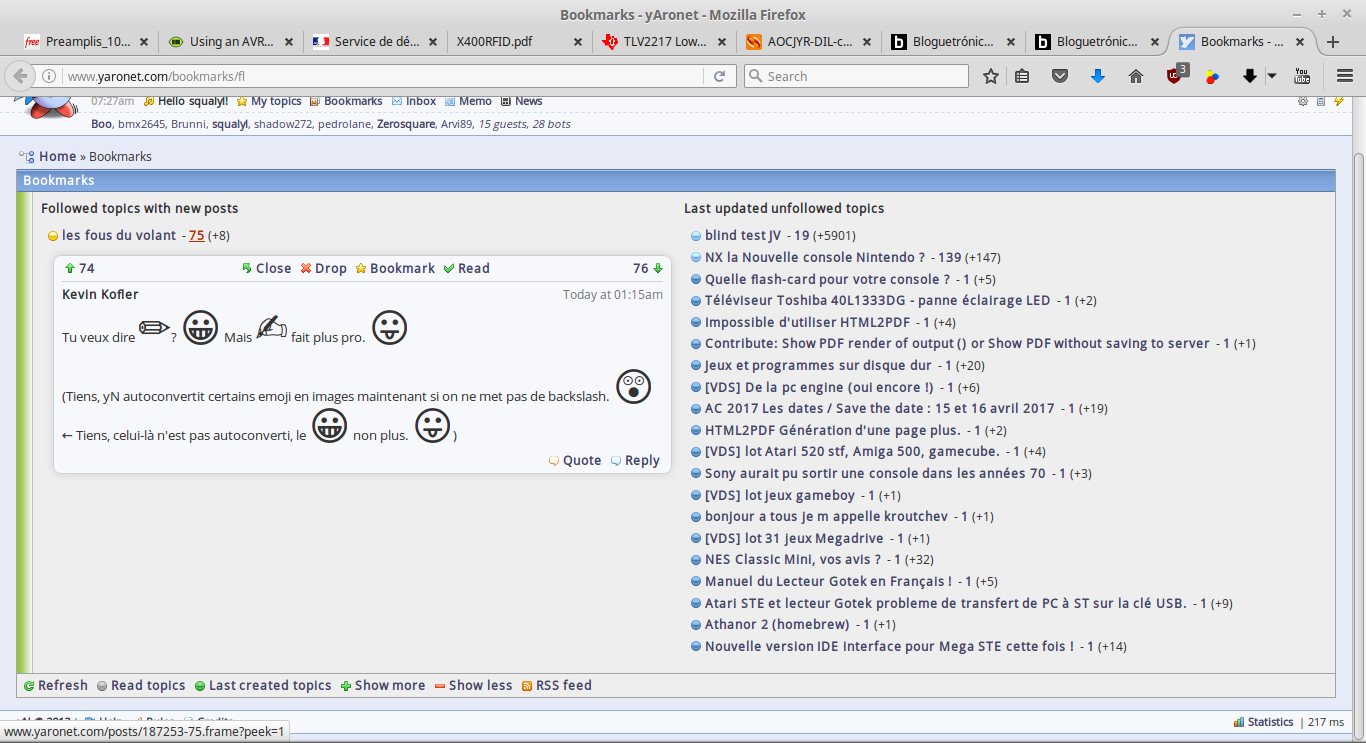Go to Firefox home page icon
1366x743 pixels.
(1135, 76)
